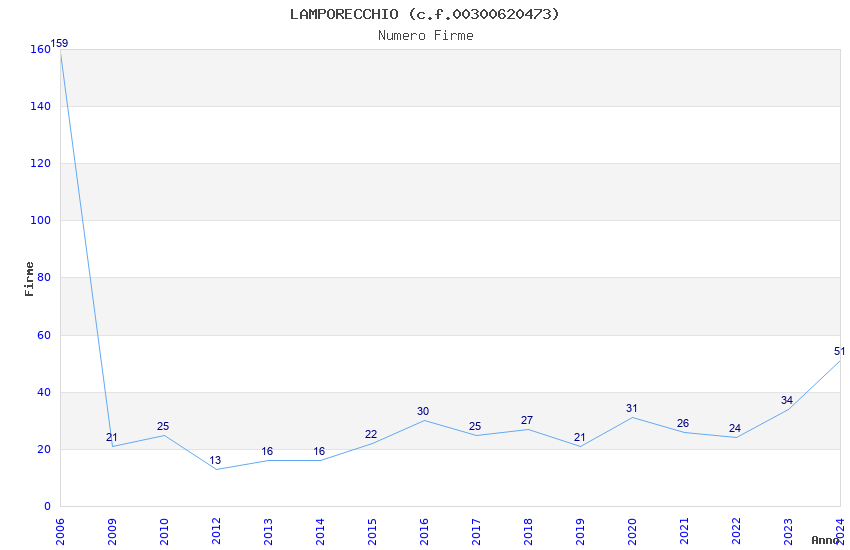Image resolution: width=850 pixels, height=550 pixels.
Task: Click the data value 16 for year 2014
Action: coord(319,451)
